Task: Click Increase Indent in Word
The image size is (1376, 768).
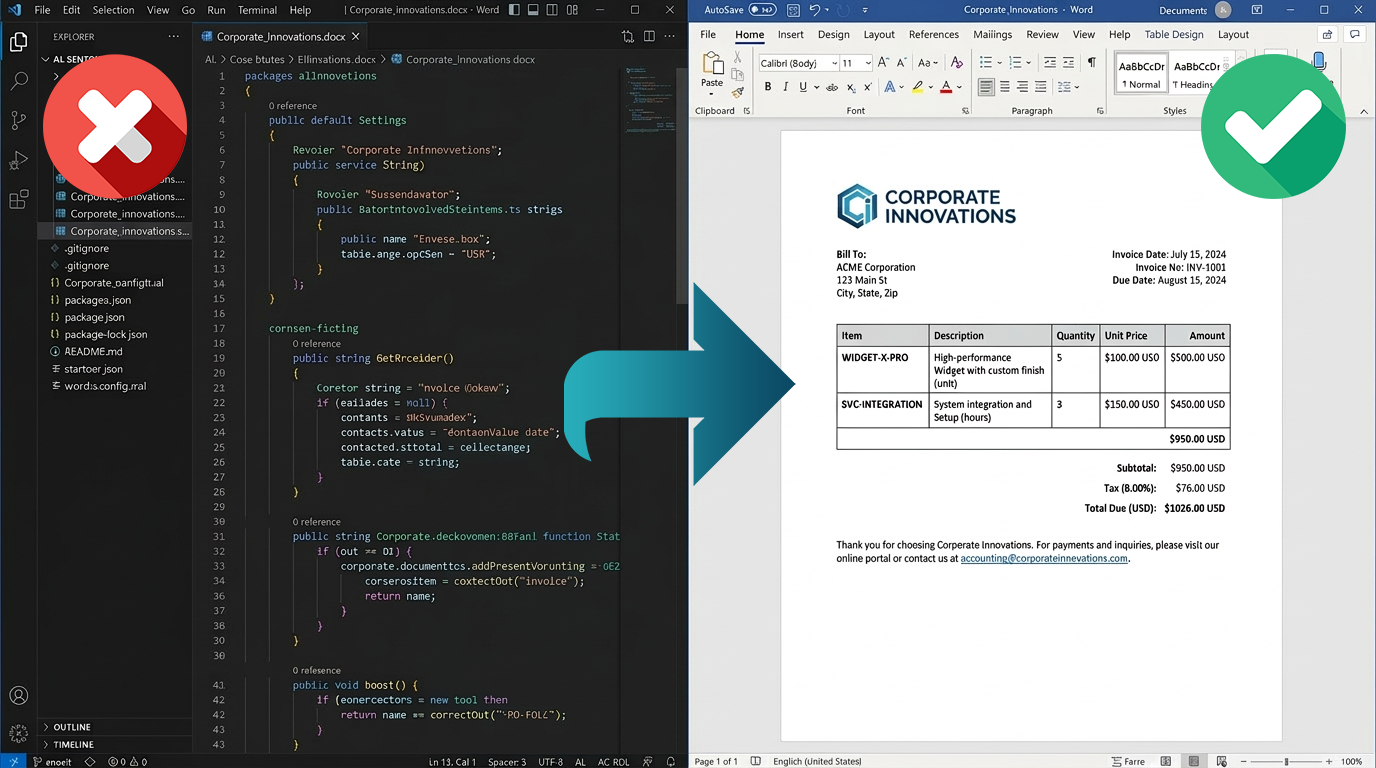Action: click(1069, 63)
